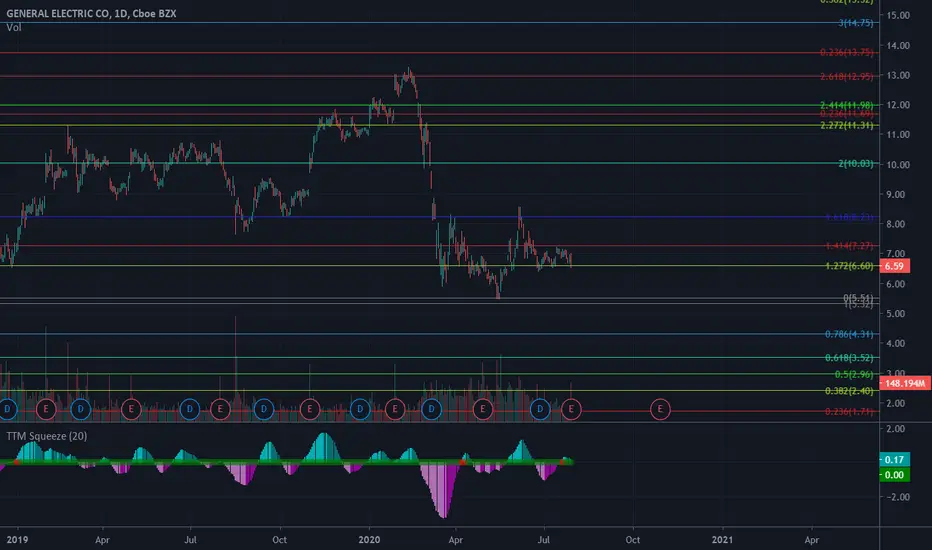Open the late April 2019 earnings E marker
The height and width of the screenshot is (550, 932).
[131, 409]
